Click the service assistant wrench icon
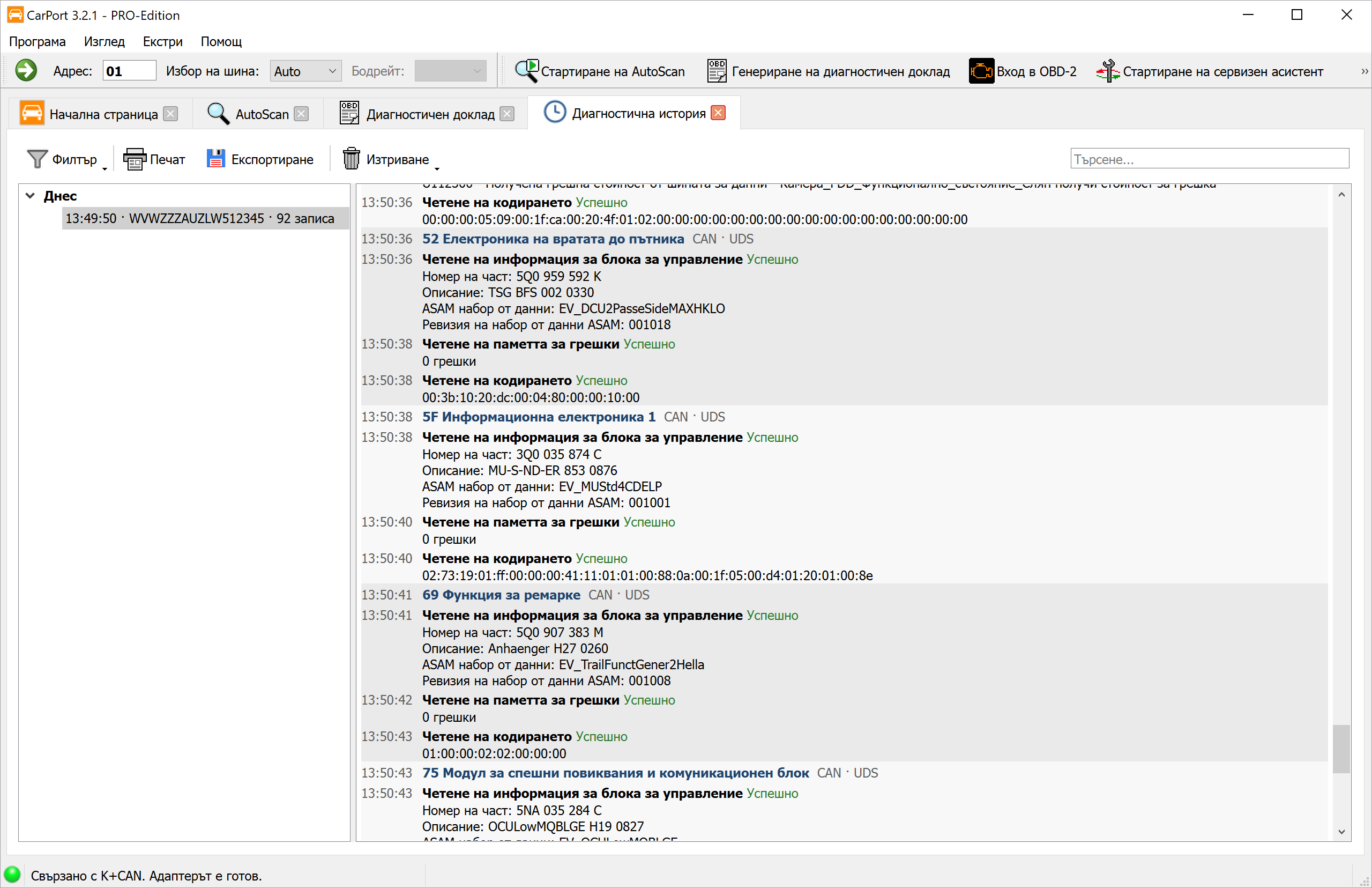Image resolution: width=1372 pixels, height=888 pixels. tap(1107, 71)
